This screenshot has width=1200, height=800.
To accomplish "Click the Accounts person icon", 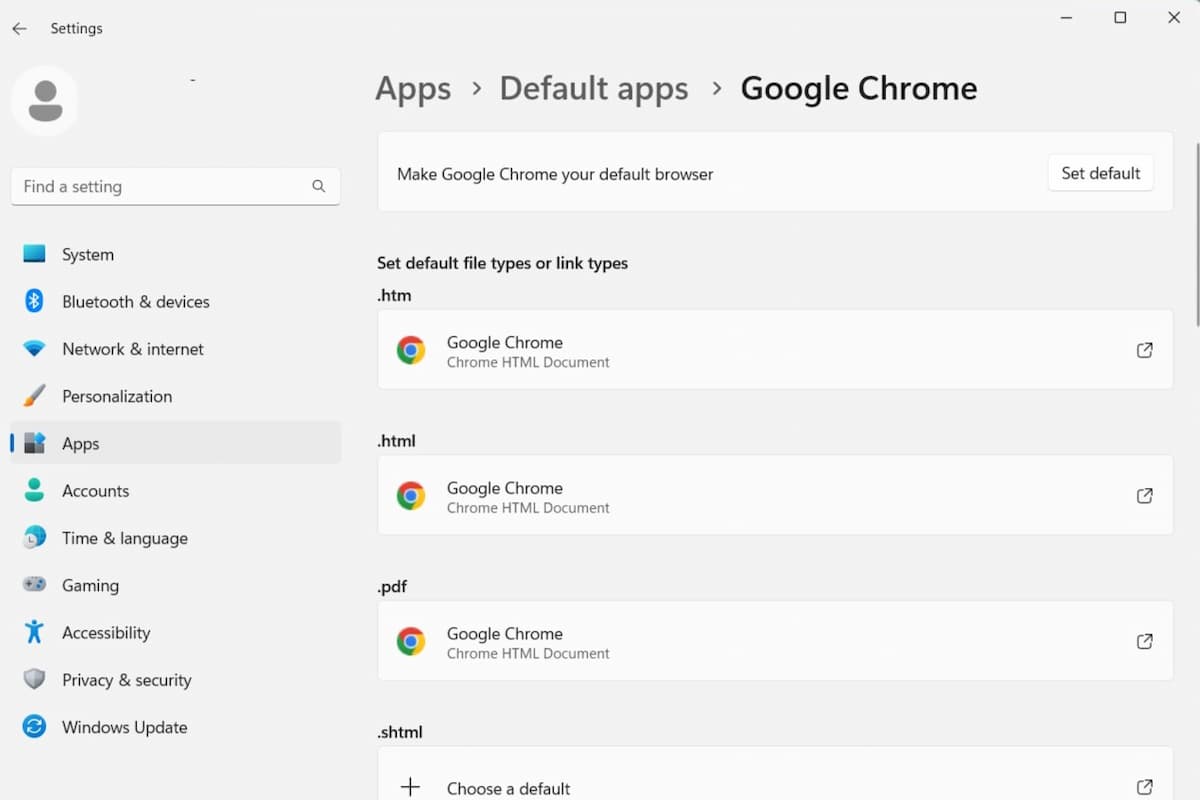I will click(x=34, y=490).
